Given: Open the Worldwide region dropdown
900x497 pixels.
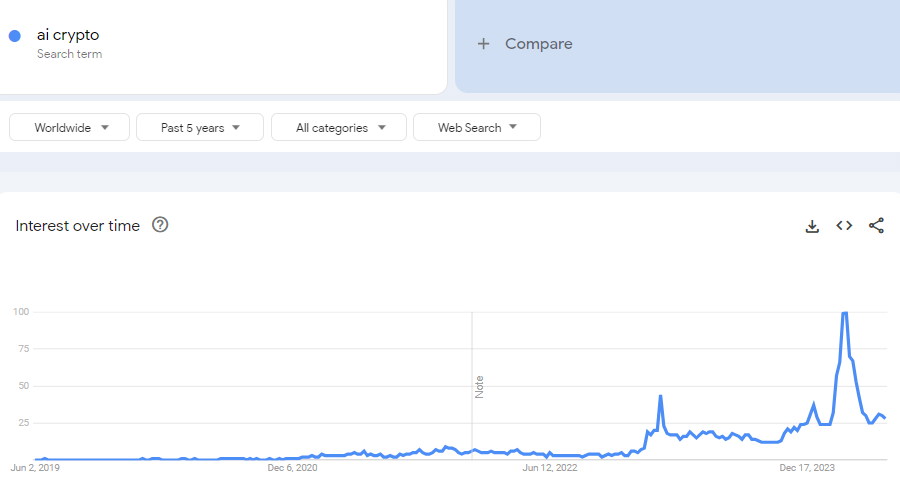Looking at the screenshot, I should [70, 128].
